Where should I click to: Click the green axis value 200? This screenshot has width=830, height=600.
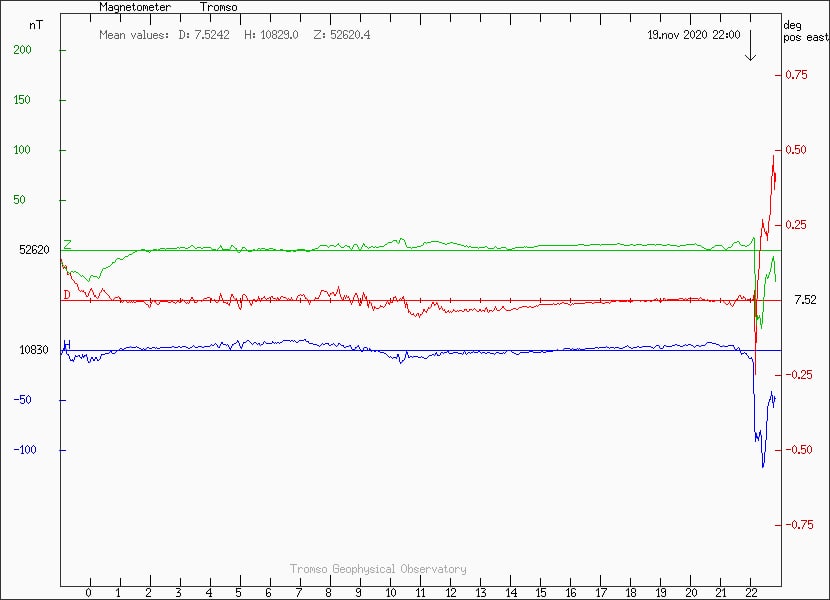pyautogui.click(x=22, y=50)
